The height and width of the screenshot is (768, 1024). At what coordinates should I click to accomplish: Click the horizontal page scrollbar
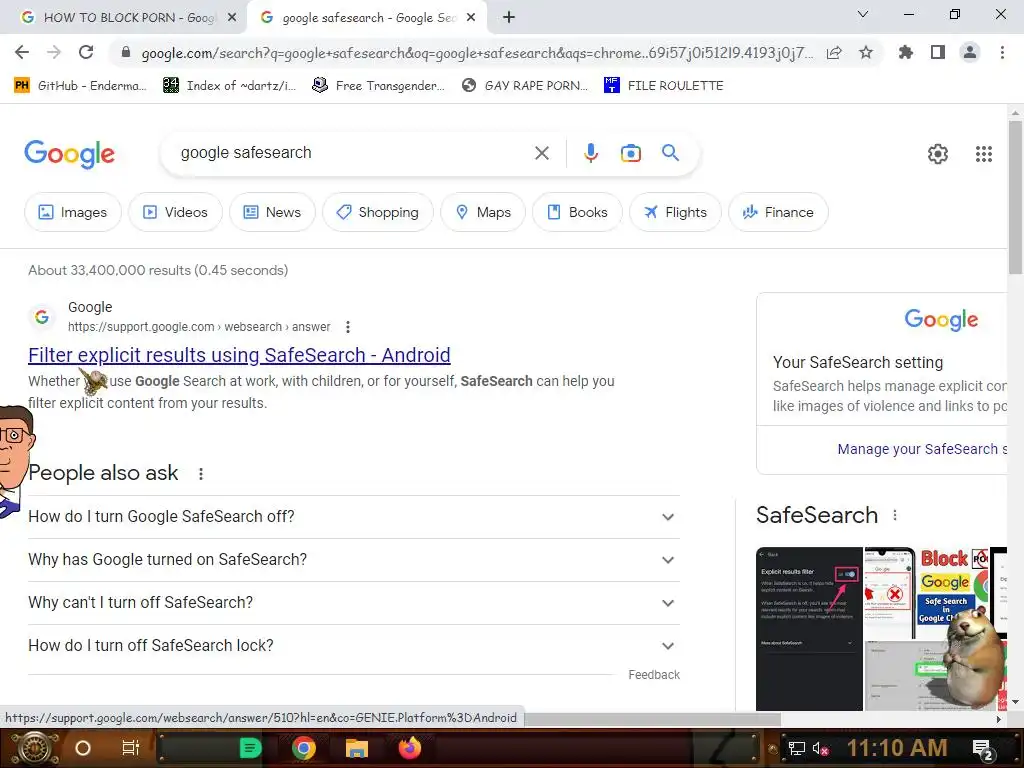click(653, 719)
